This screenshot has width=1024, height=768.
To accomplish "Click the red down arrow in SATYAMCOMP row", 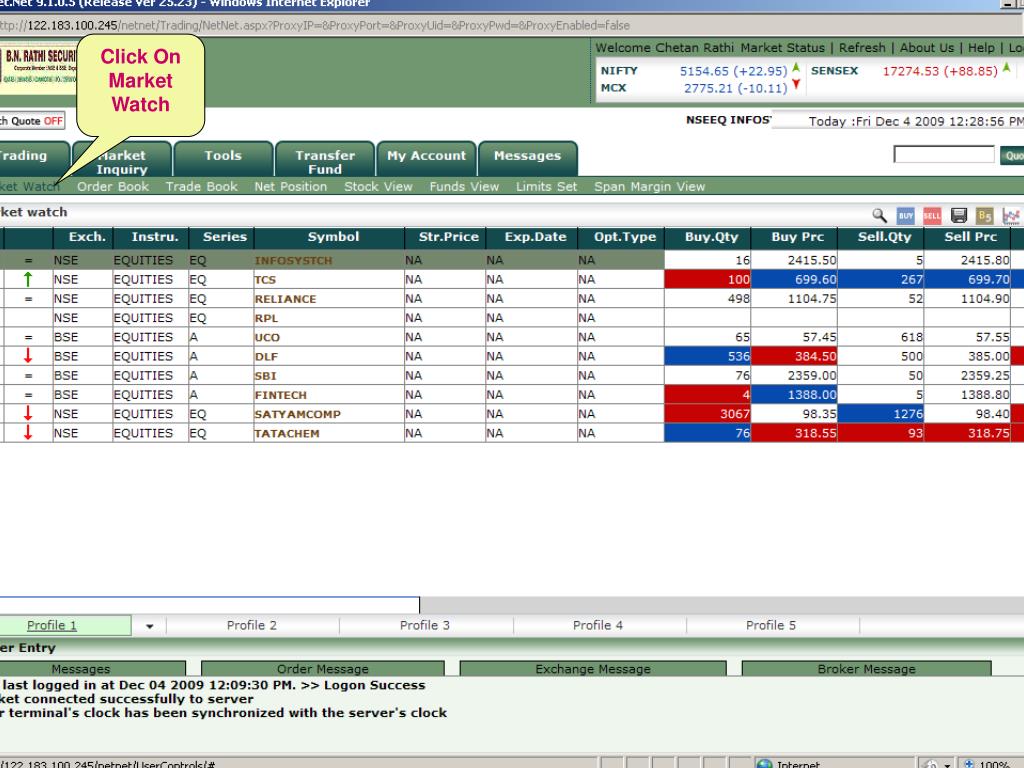I will (x=27, y=413).
